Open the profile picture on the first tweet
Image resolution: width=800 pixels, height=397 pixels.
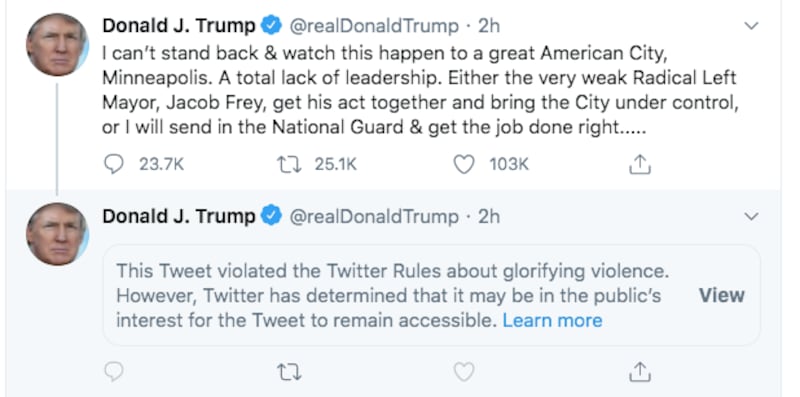[x=58, y=45]
